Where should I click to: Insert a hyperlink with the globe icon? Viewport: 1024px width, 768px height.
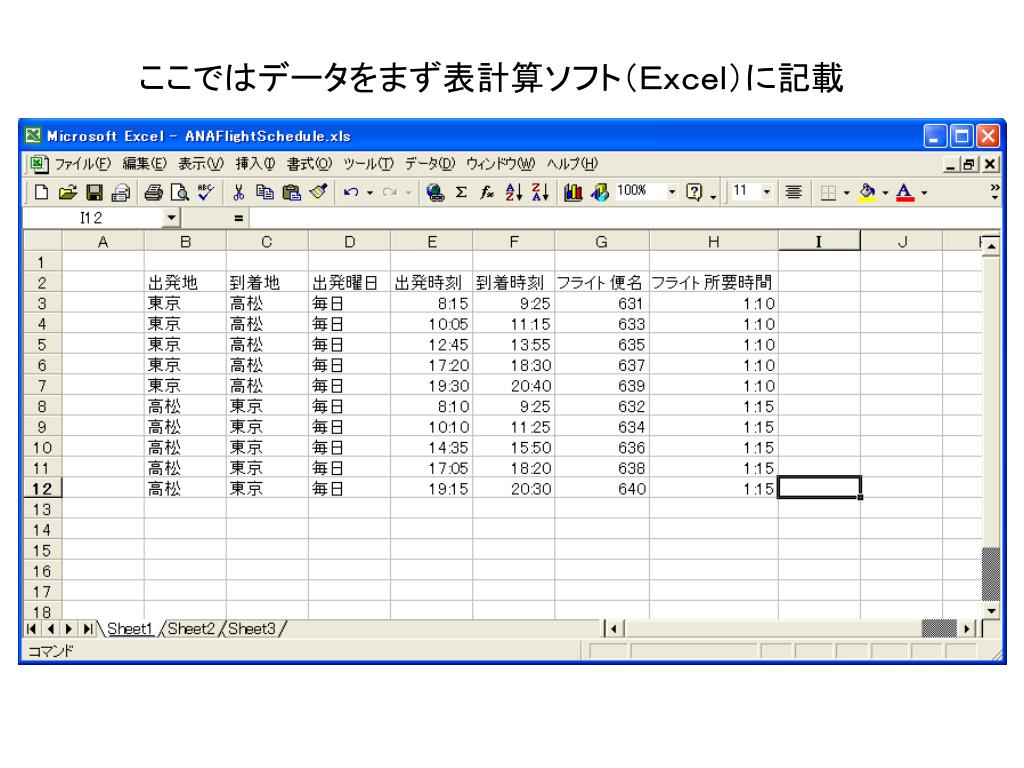tap(435, 192)
